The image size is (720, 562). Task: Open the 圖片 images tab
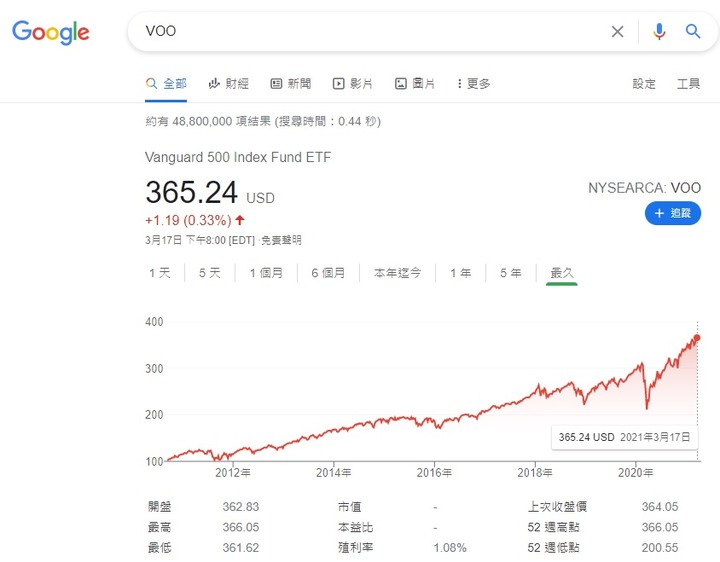coord(415,84)
